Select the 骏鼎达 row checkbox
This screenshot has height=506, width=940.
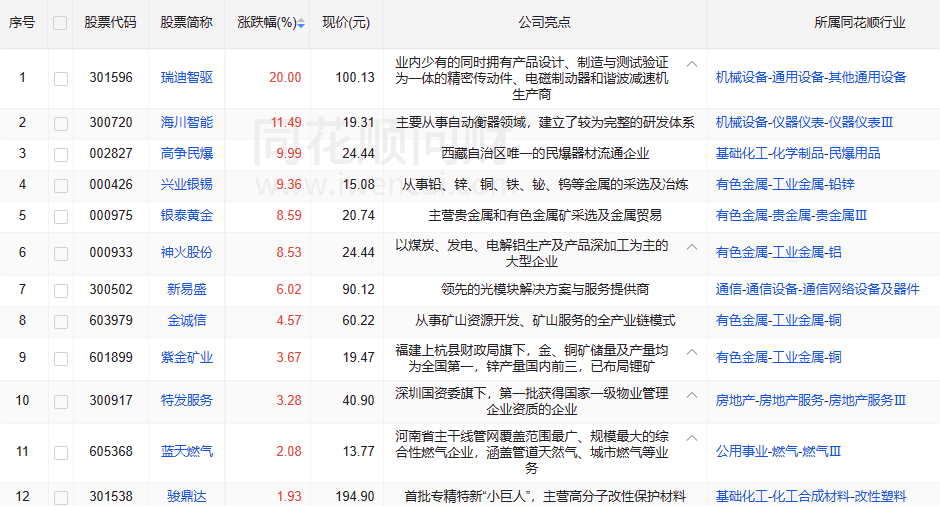61,498
